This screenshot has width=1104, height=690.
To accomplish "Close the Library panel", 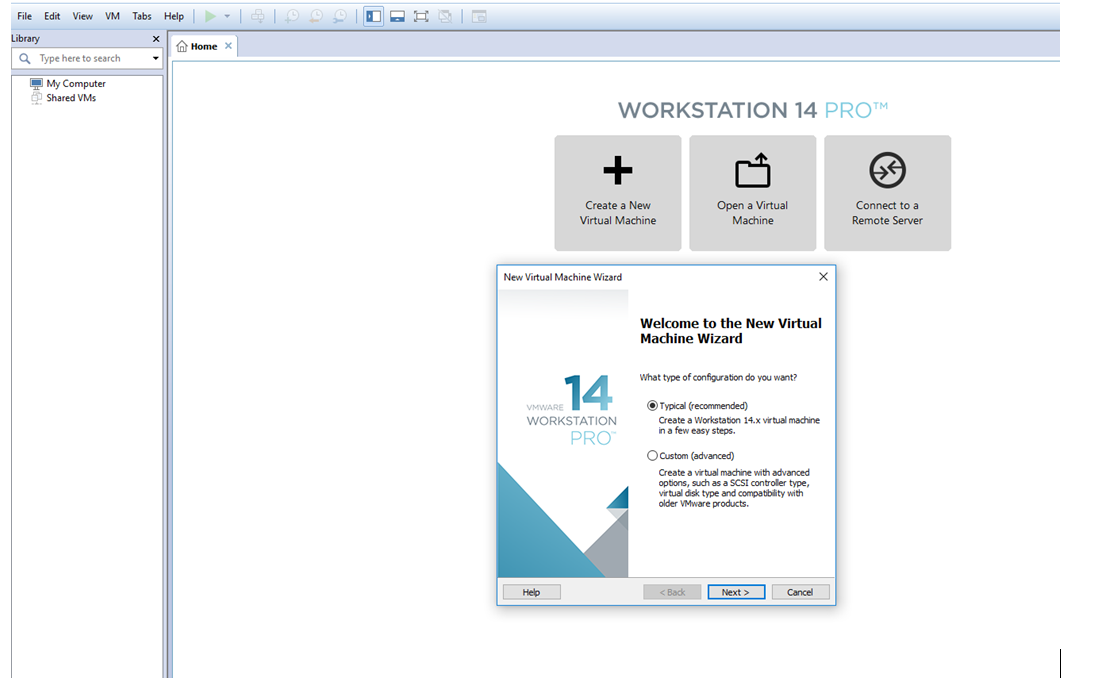I will coord(156,39).
